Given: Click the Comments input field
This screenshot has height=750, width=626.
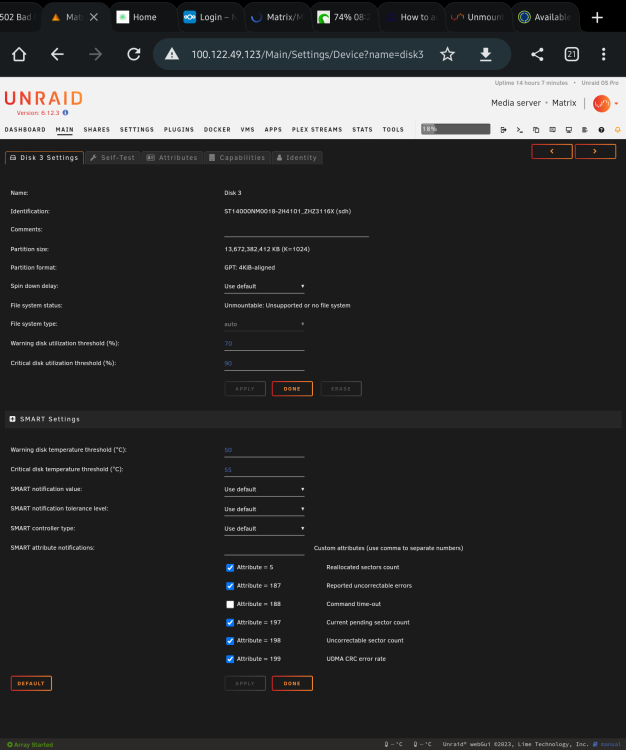Looking at the screenshot, I should 296,230.
